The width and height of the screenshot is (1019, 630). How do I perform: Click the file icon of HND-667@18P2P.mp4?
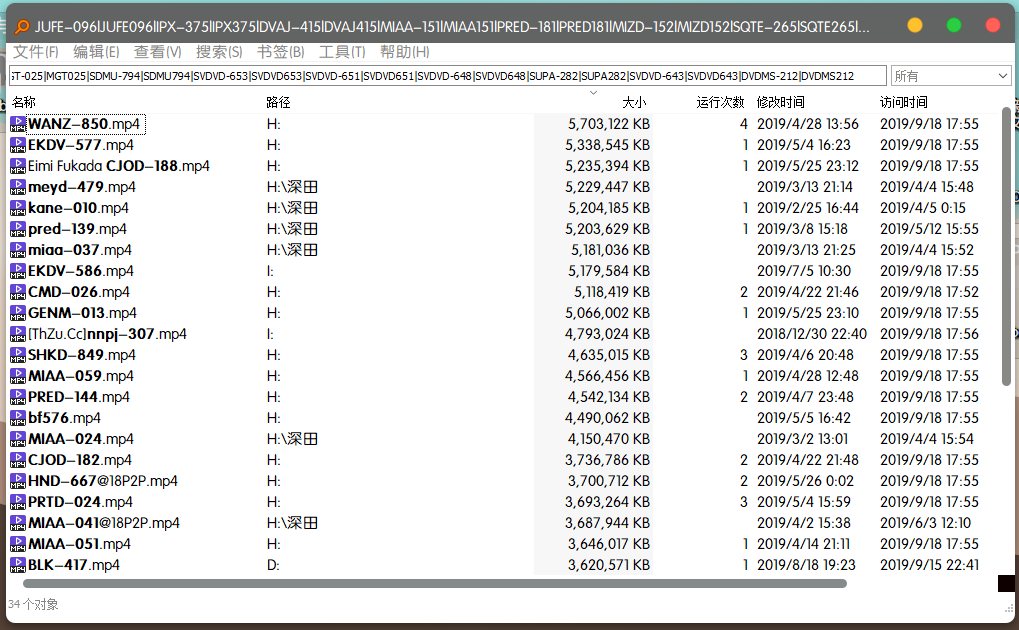pyautogui.click(x=18, y=480)
